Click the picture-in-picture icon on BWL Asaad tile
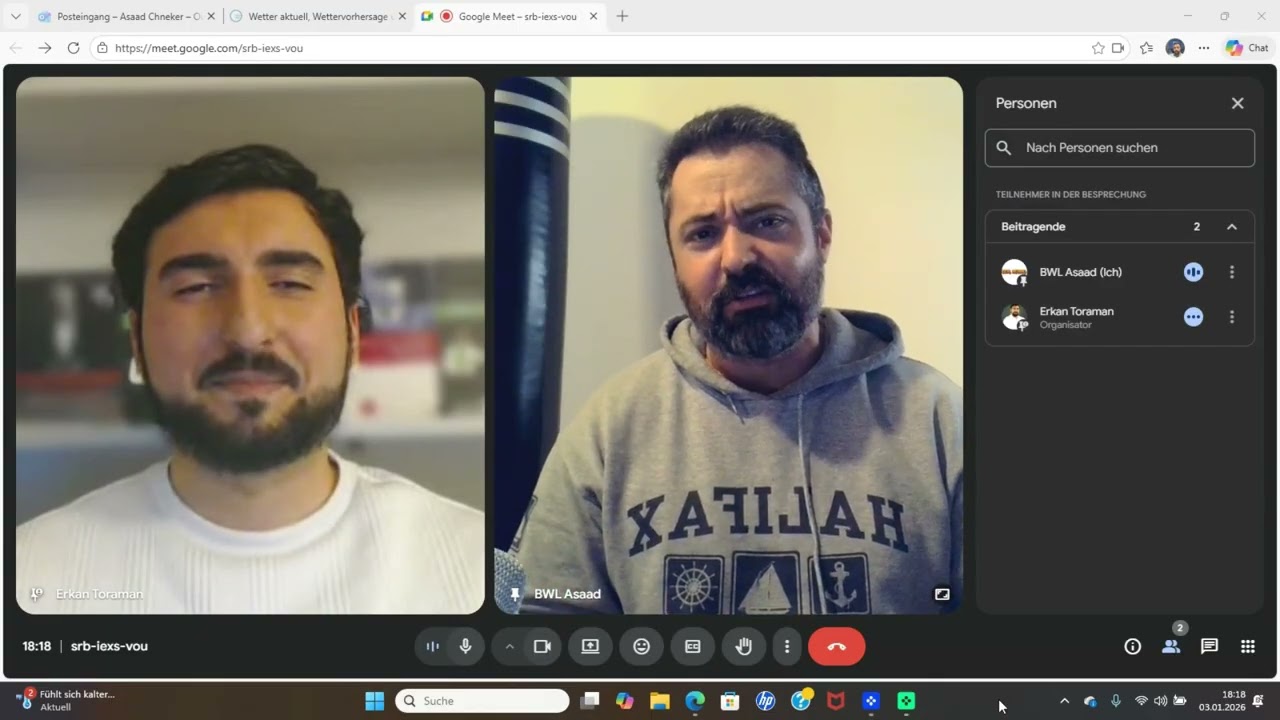Viewport: 1280px width, 720px height. 942,594
